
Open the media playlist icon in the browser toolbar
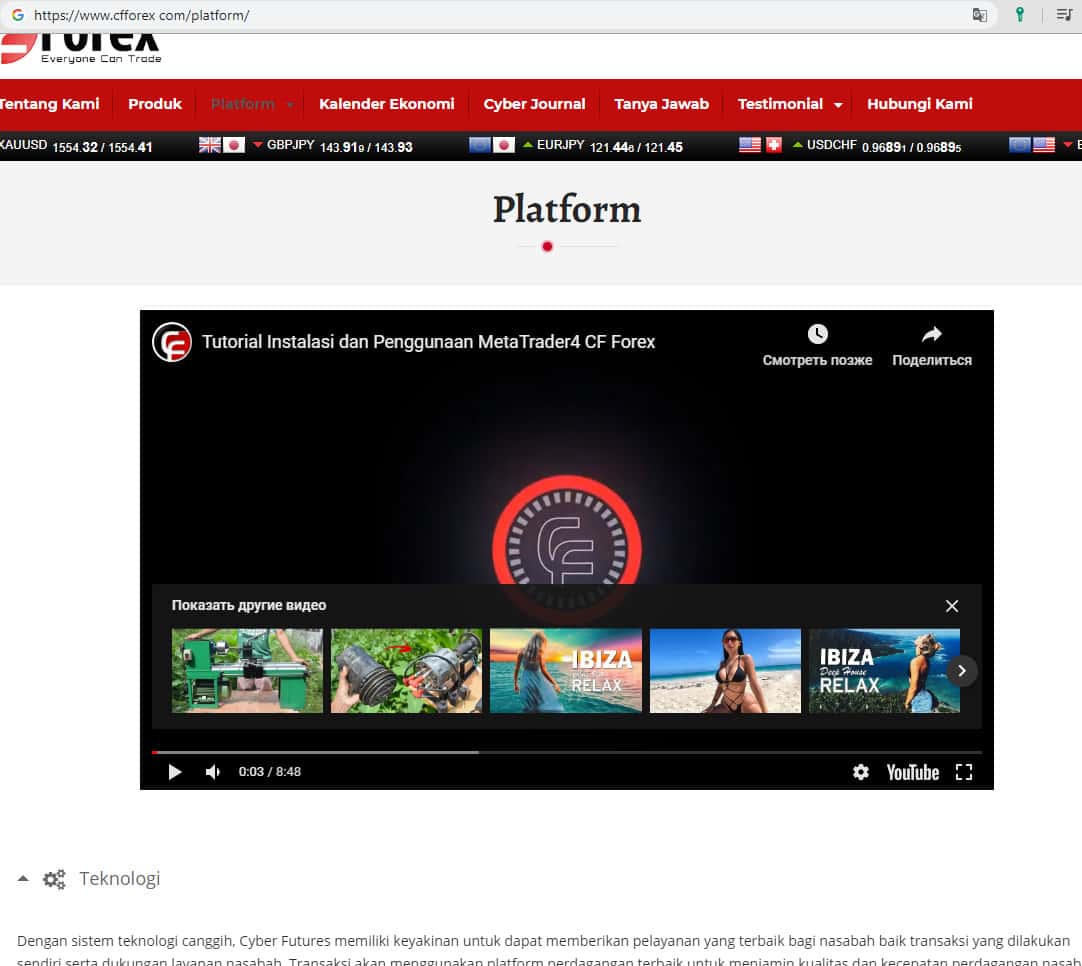coord(1063,14)
